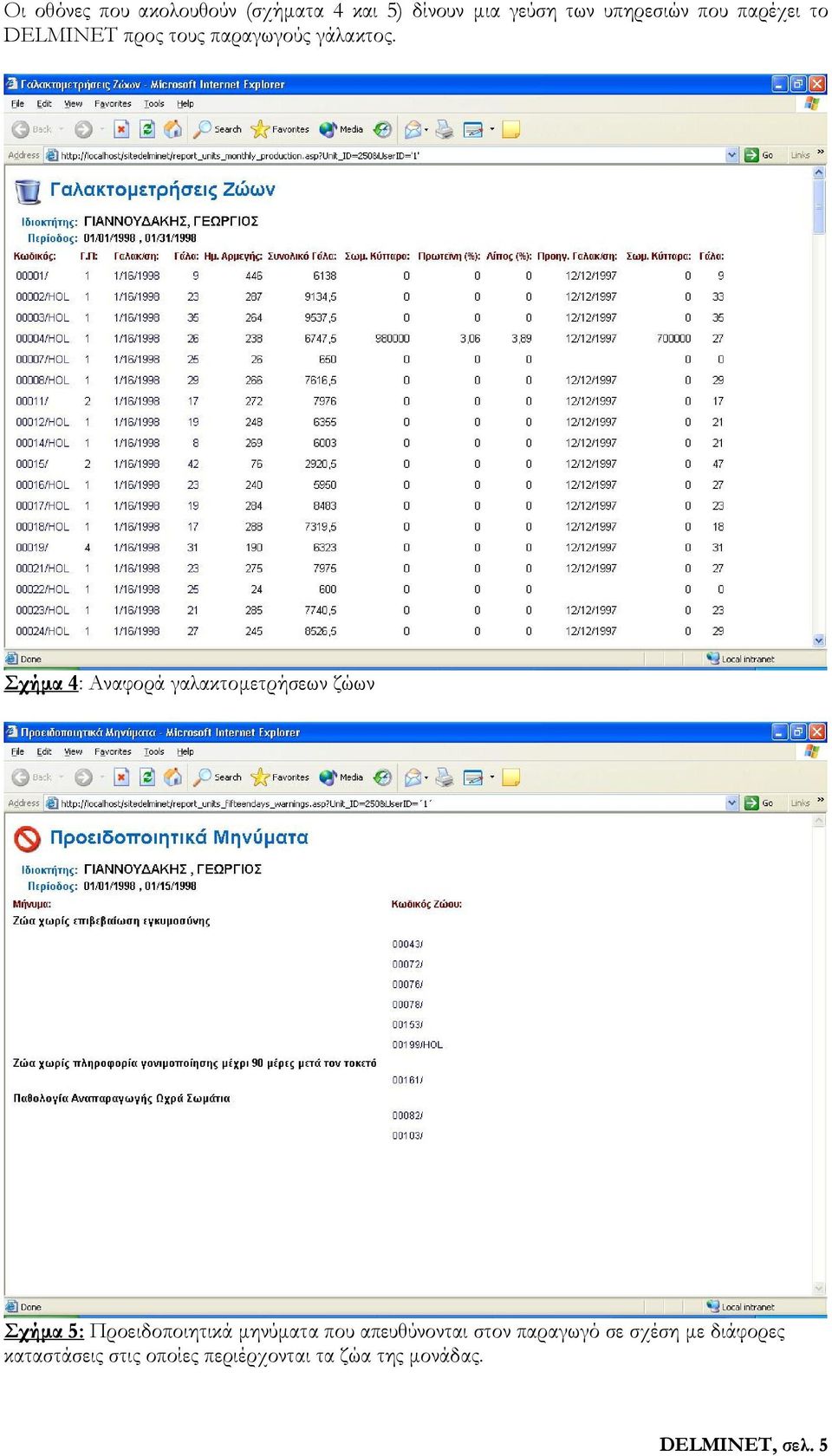
Task: Click Stop icon in the Γαλακτομετρήσεις Ζώων window
Action: coord(121,129)
